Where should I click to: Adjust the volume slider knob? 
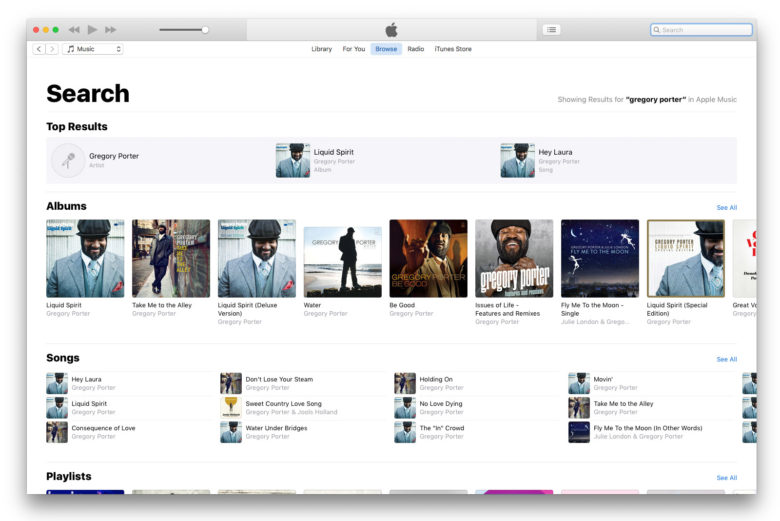pyautogui.click(x=205, y=30)
